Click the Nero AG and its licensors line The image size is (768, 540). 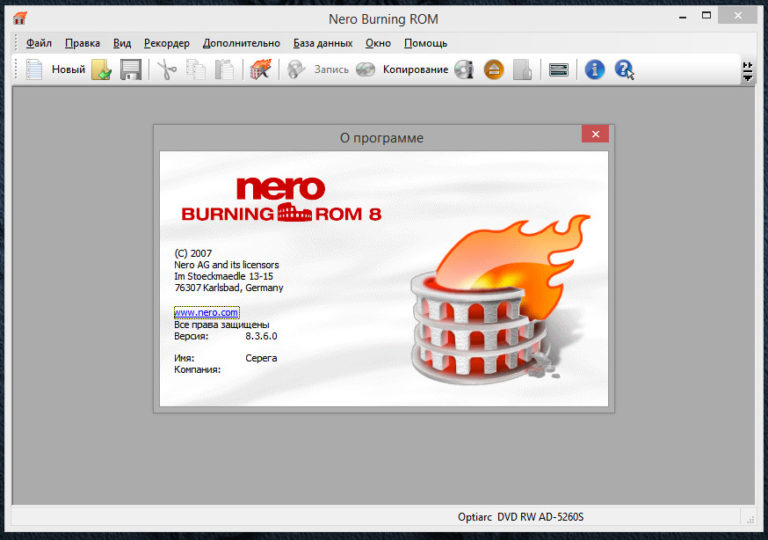click(226, 265)
